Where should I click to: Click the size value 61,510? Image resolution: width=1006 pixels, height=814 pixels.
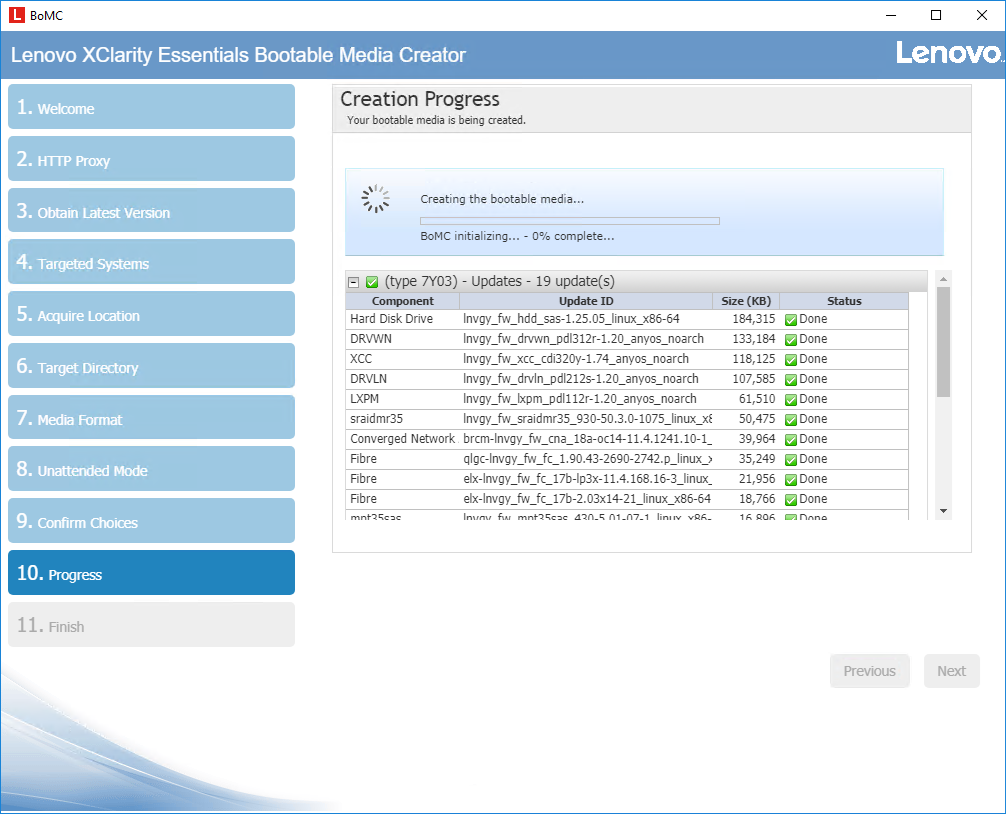757,398
